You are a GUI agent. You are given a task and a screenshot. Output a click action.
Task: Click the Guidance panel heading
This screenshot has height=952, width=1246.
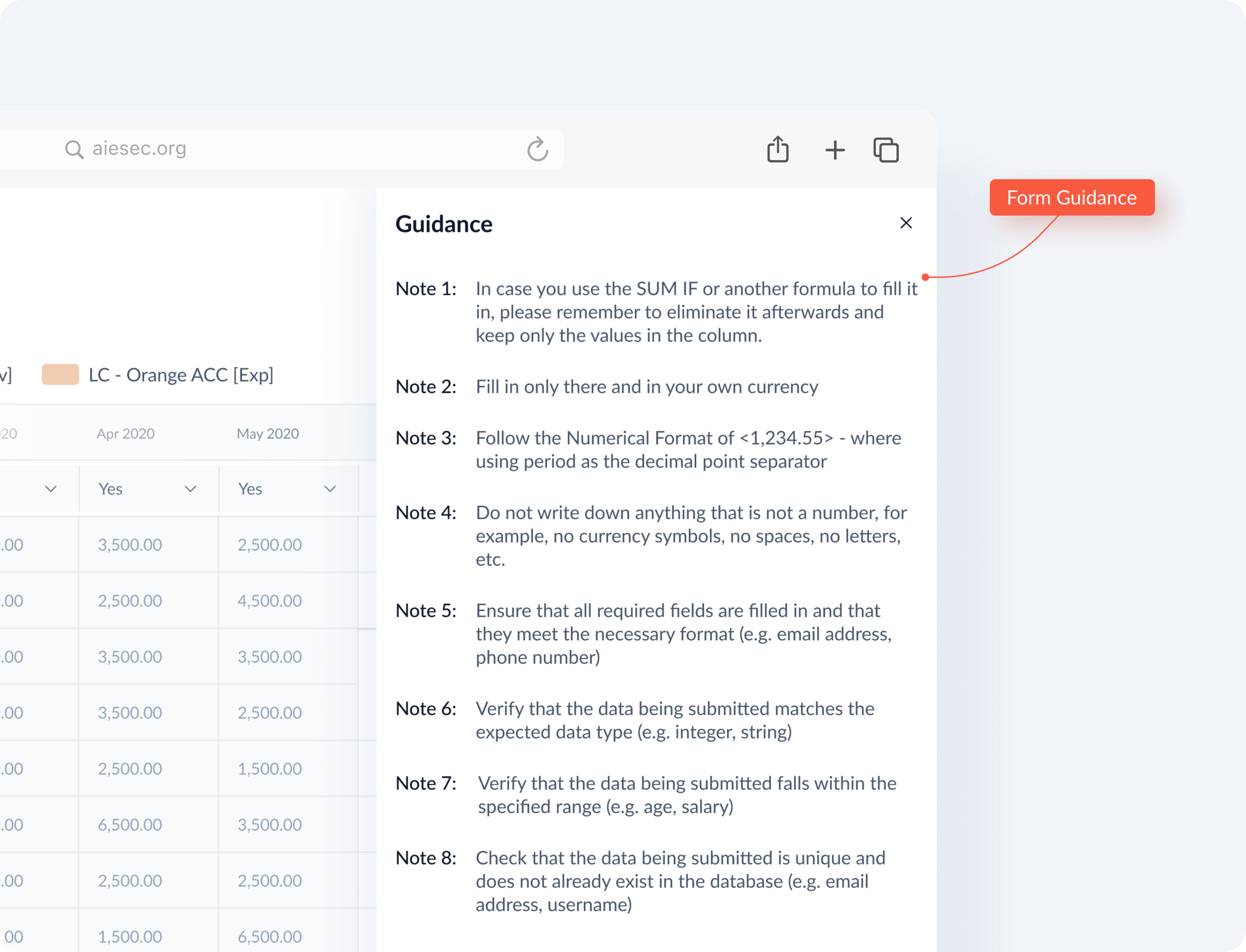point(444,224)
